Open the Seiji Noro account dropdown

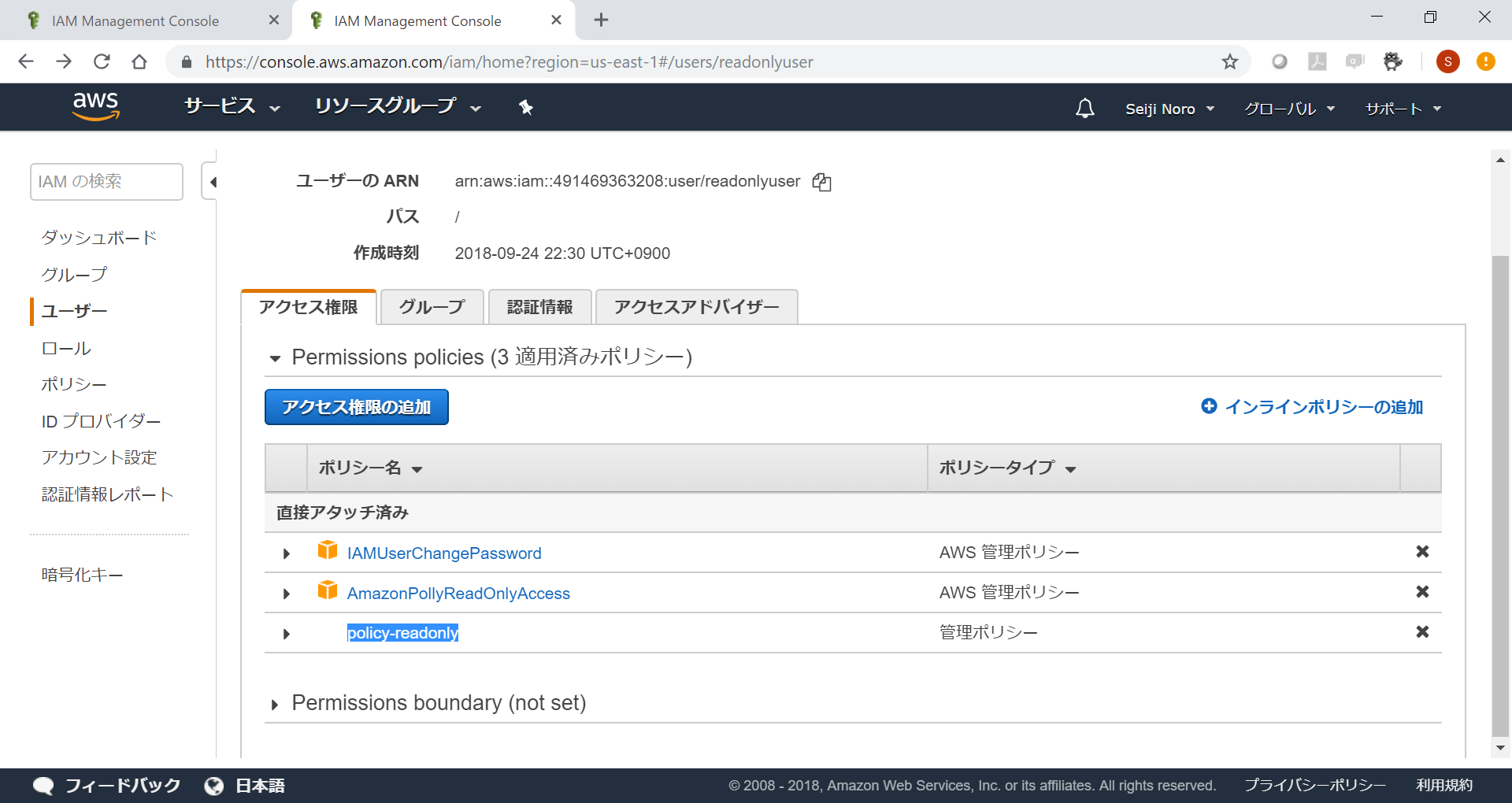(x=1169, y=108)
